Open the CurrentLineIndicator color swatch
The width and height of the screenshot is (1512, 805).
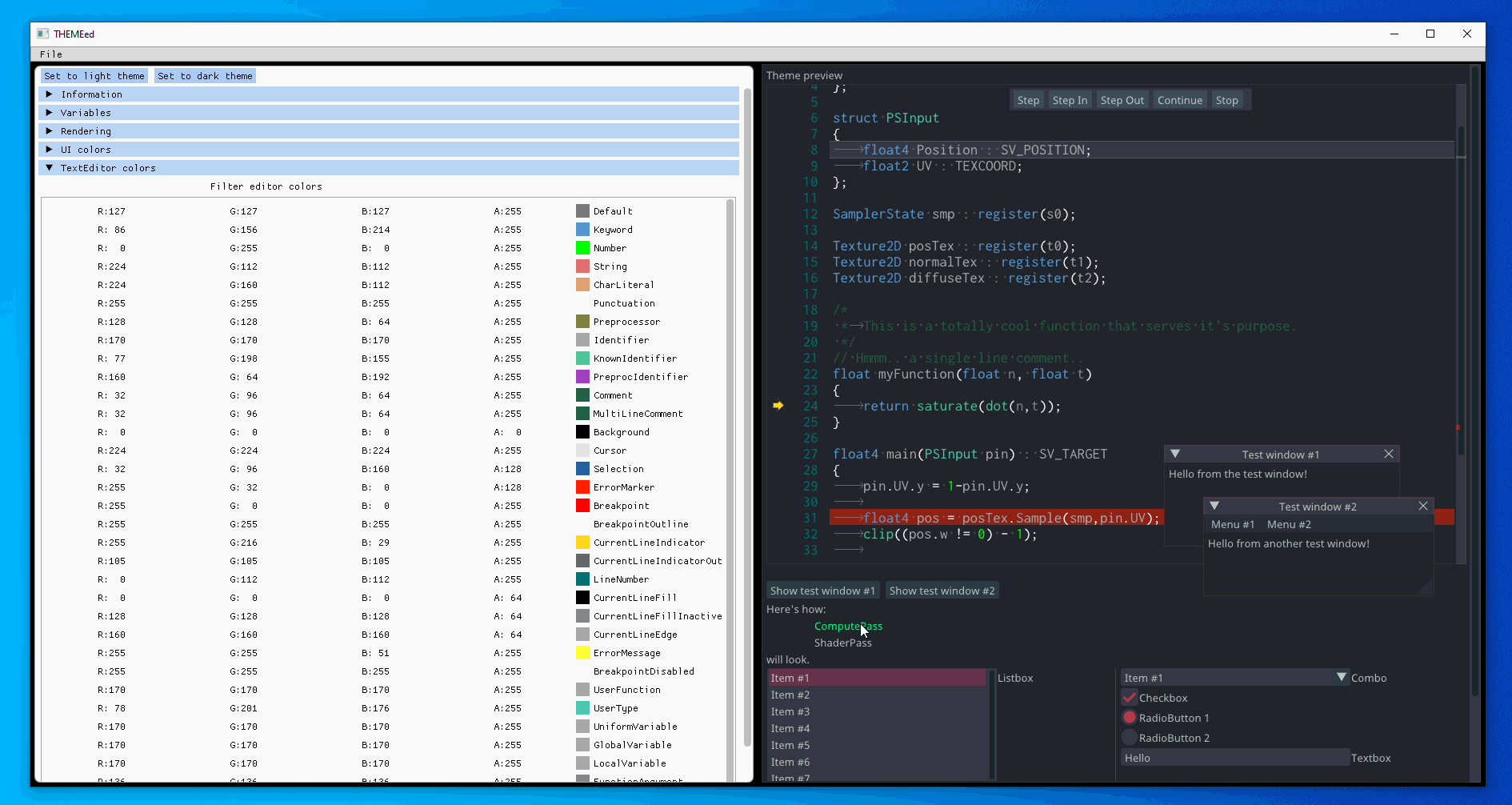click(x=582, y=543)
